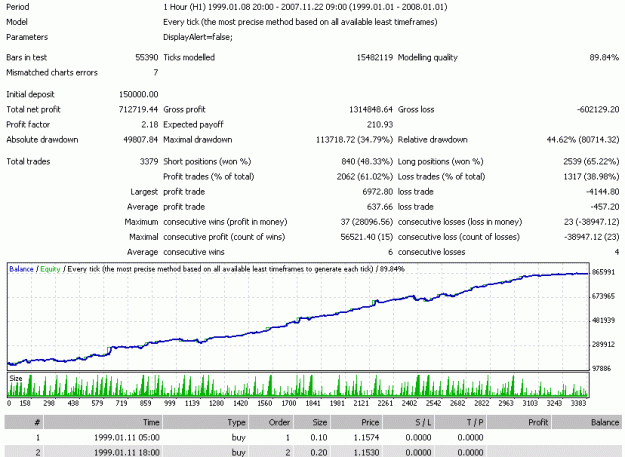Select Bars in test value 55390
Viewport: 625px width, 457px height.
[147, 57]
